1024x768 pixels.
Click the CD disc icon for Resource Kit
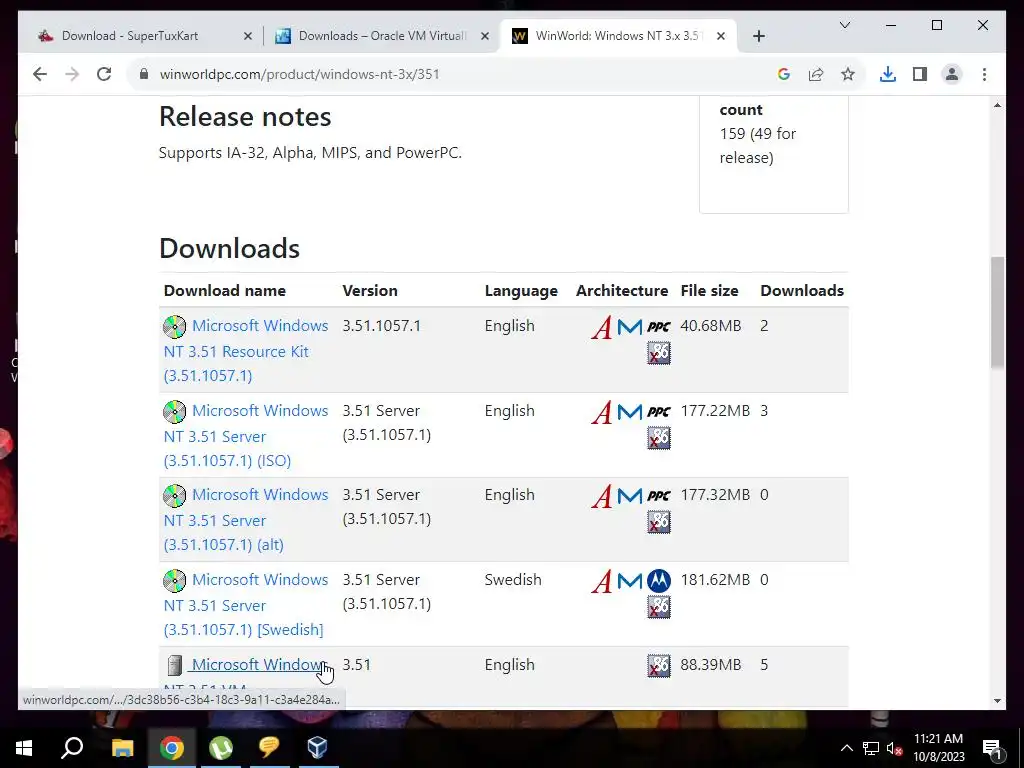click(174, 327)
